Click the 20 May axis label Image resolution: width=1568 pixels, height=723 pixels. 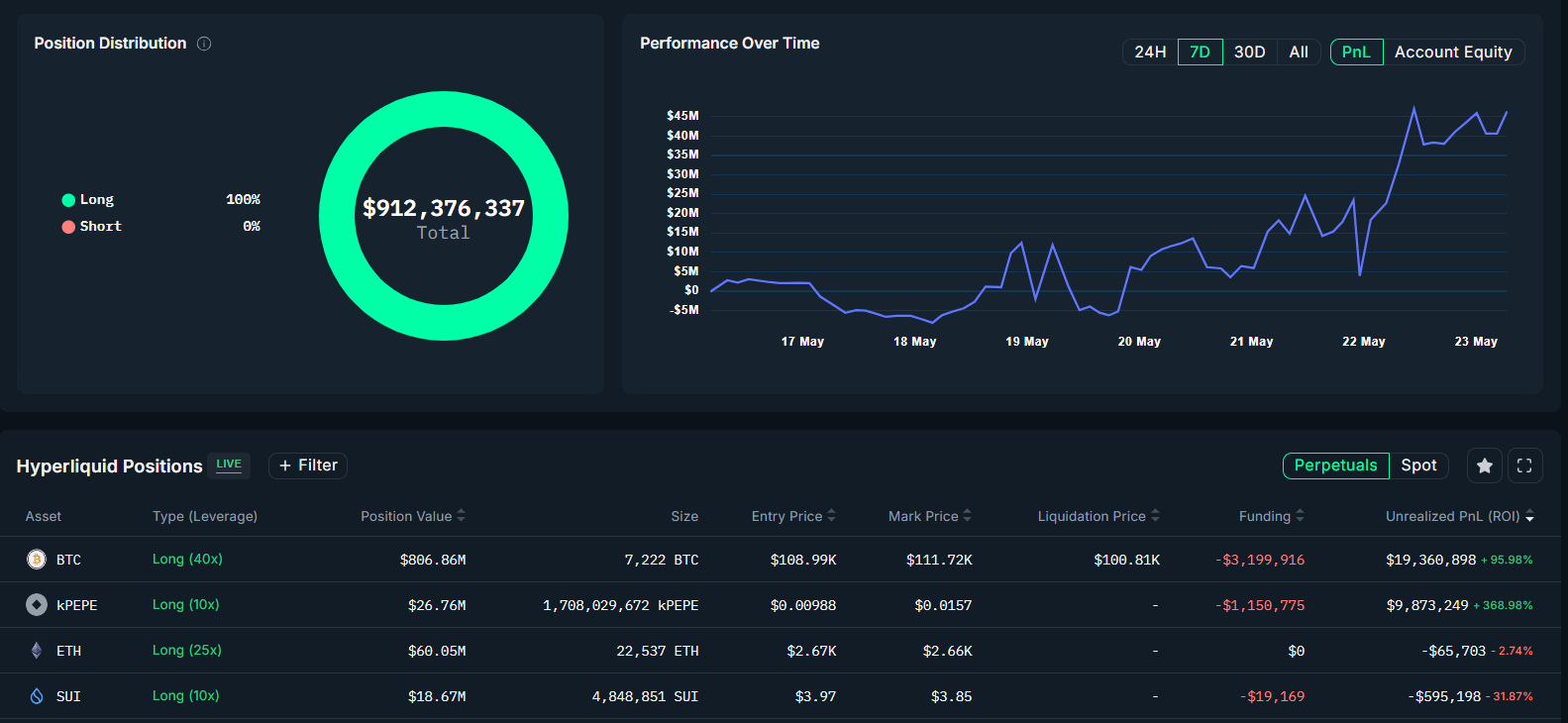click(1139, 342)
